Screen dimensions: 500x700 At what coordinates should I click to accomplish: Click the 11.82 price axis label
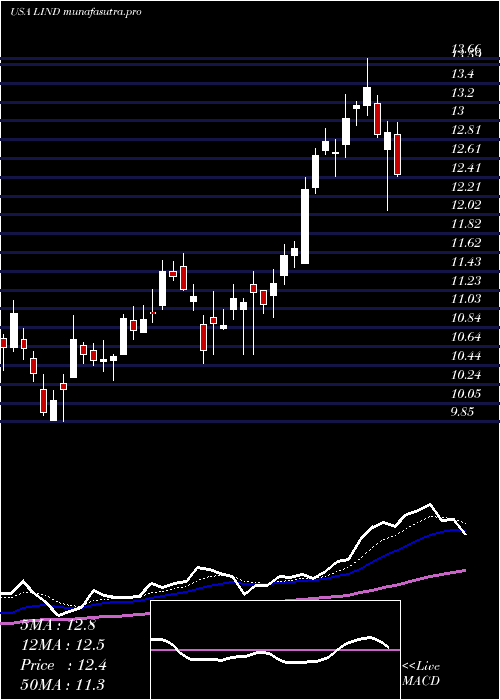coord(466,224)
